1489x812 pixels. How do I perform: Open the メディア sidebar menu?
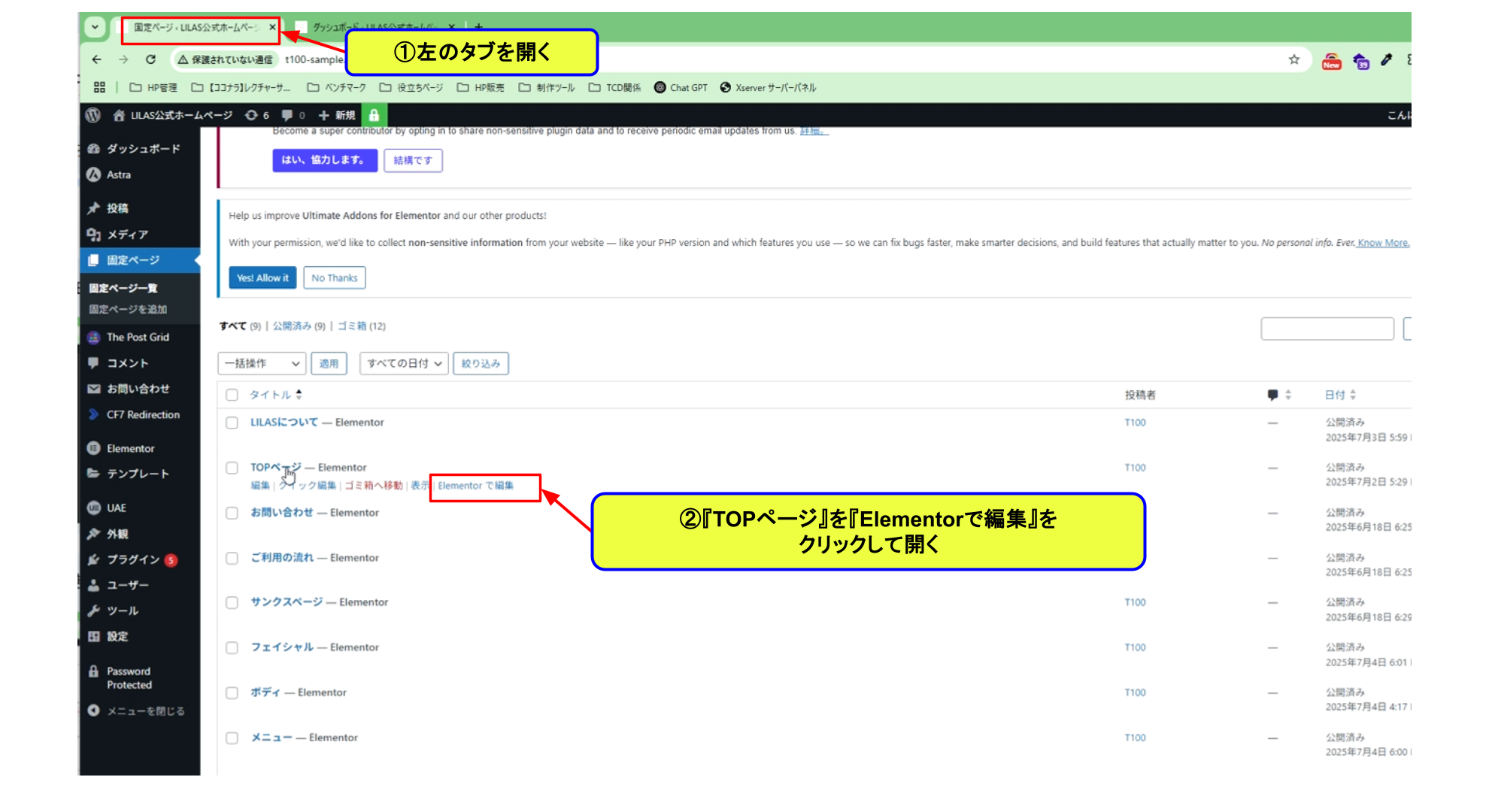[140, 235]
